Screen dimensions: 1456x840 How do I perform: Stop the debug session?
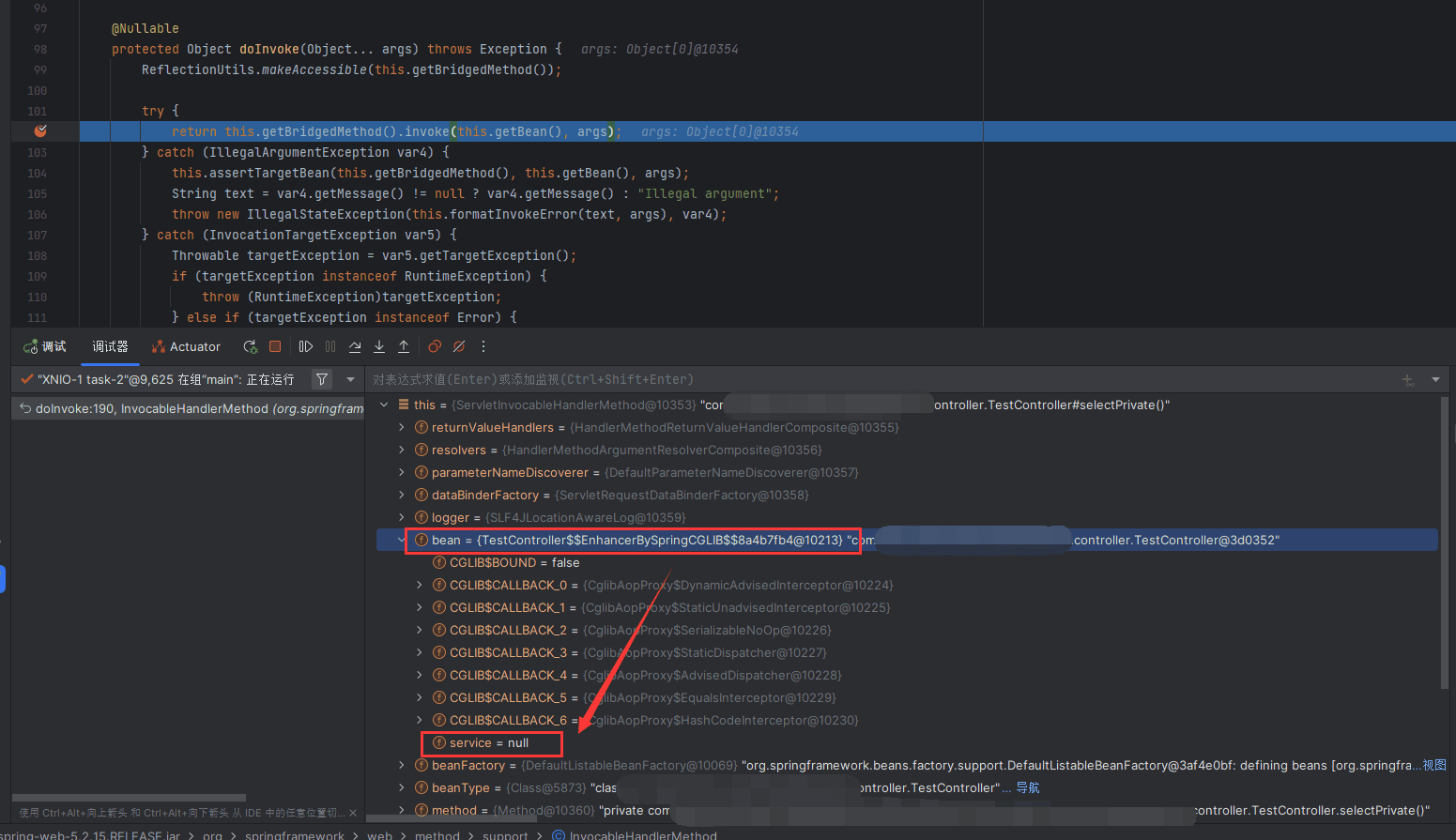click(x=275, y=346)
